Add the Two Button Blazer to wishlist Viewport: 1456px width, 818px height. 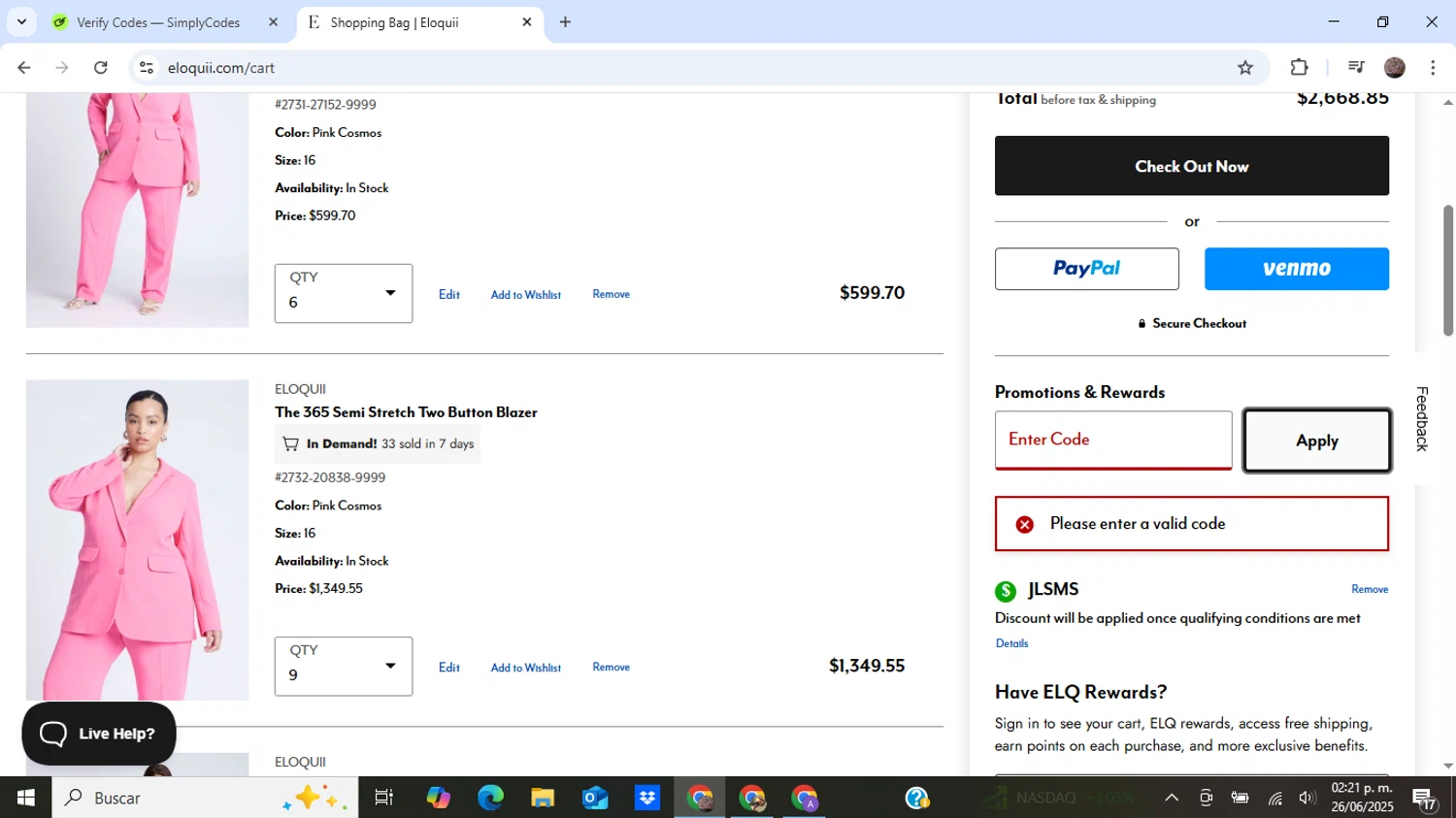pyautogui.click(x=525, y=668)
